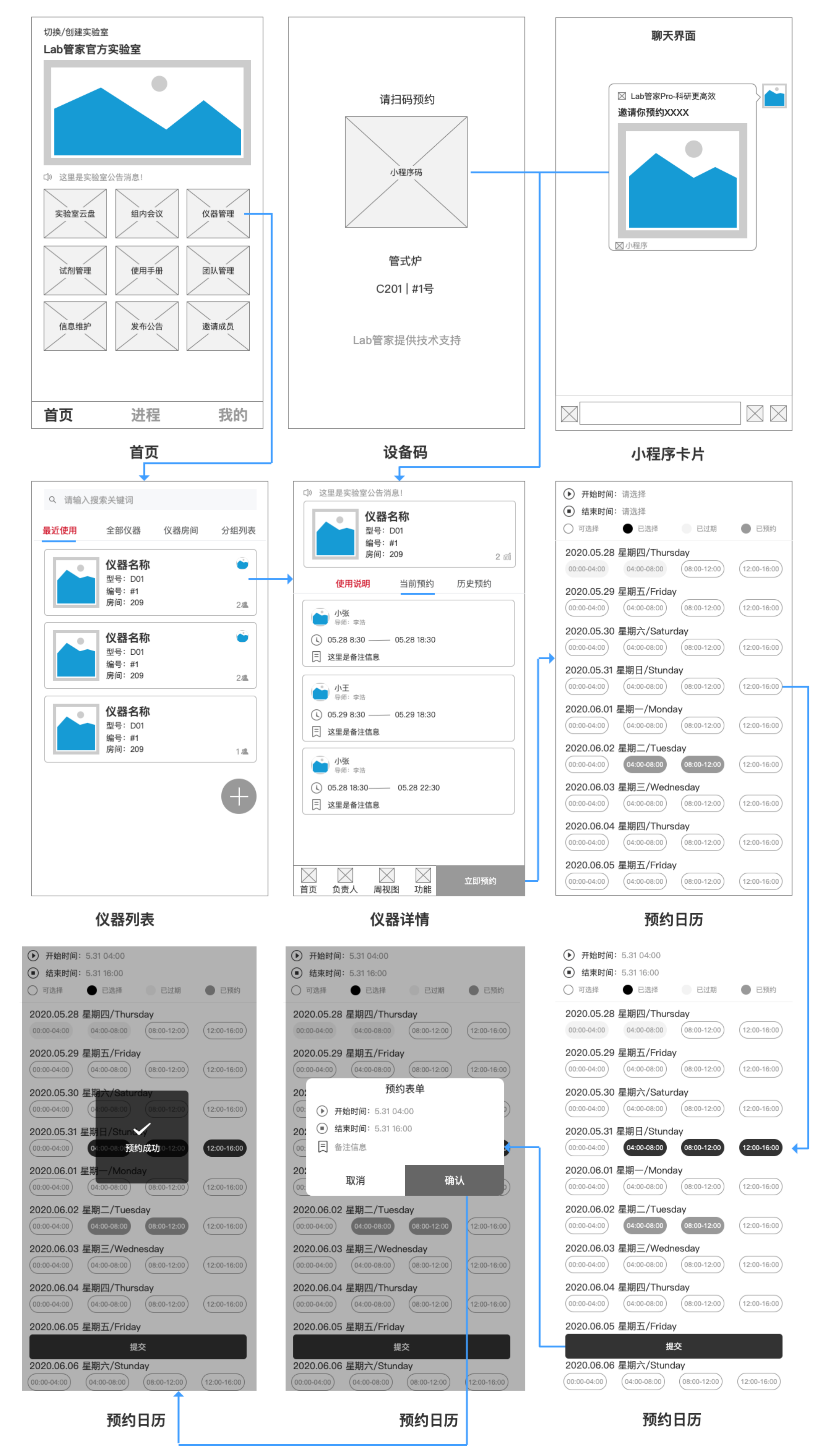The image size is (819, 1456).
Task: Click the 备注信息 field in the 预约表单 dialog
Action: 342,1147
